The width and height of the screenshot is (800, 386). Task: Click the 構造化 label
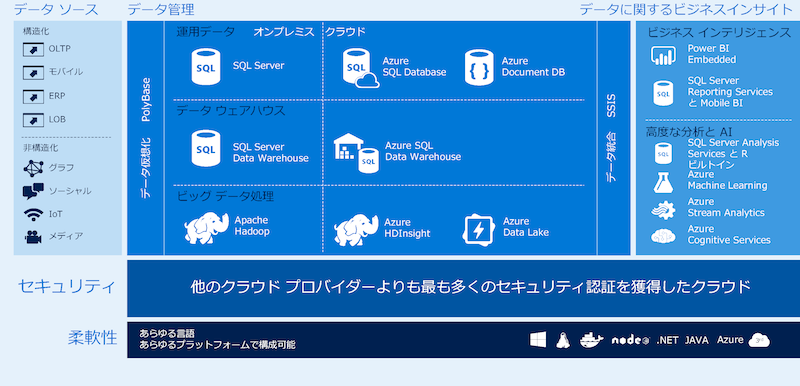coord(36,31)
